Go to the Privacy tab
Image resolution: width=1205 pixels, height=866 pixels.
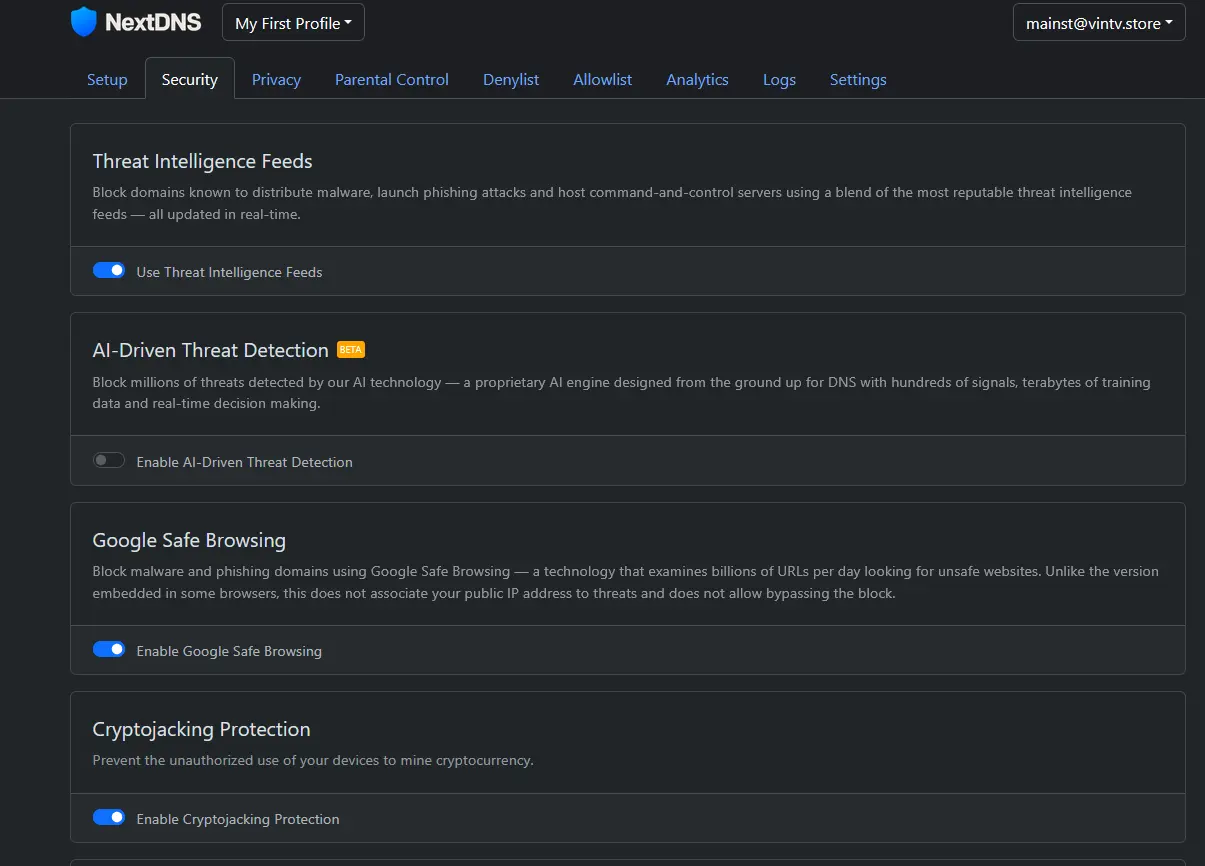coord(276,80)
